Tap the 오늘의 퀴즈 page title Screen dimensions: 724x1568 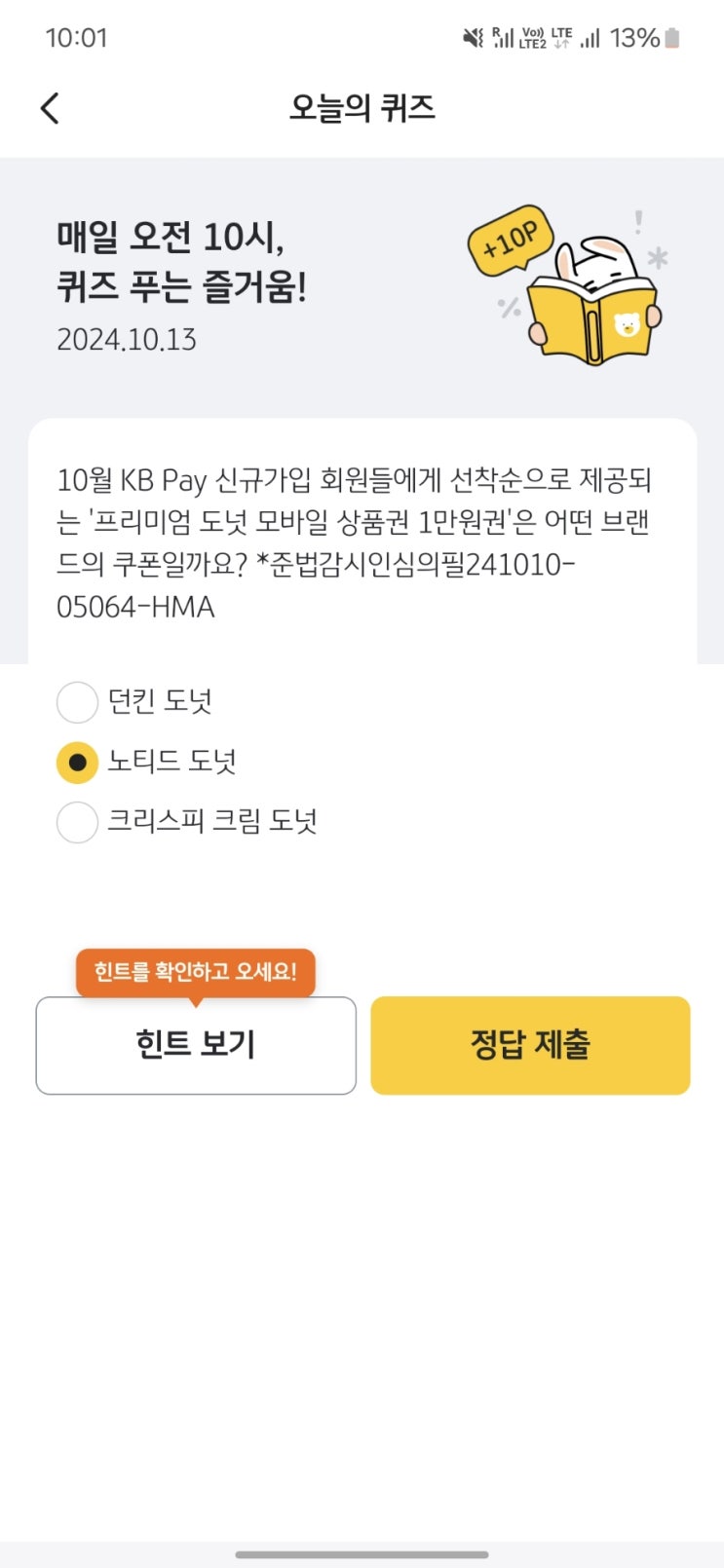pos(362,108)
